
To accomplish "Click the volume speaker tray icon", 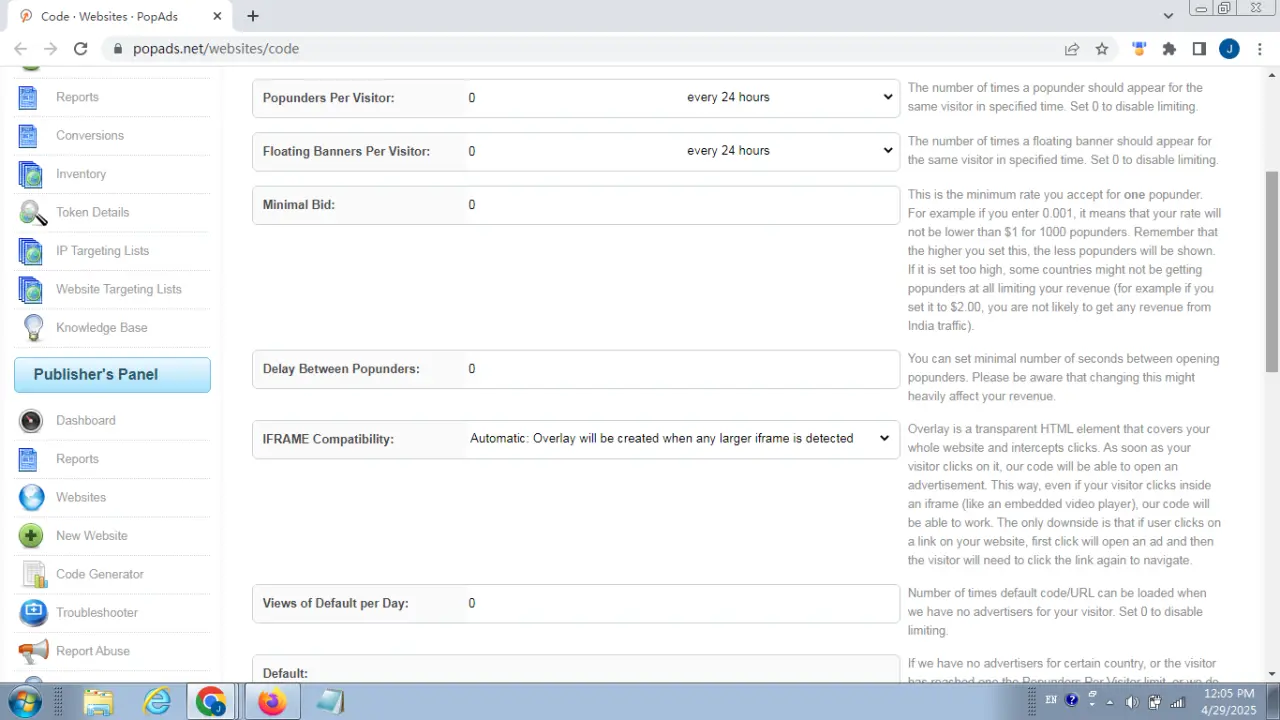I will 1131,701.
